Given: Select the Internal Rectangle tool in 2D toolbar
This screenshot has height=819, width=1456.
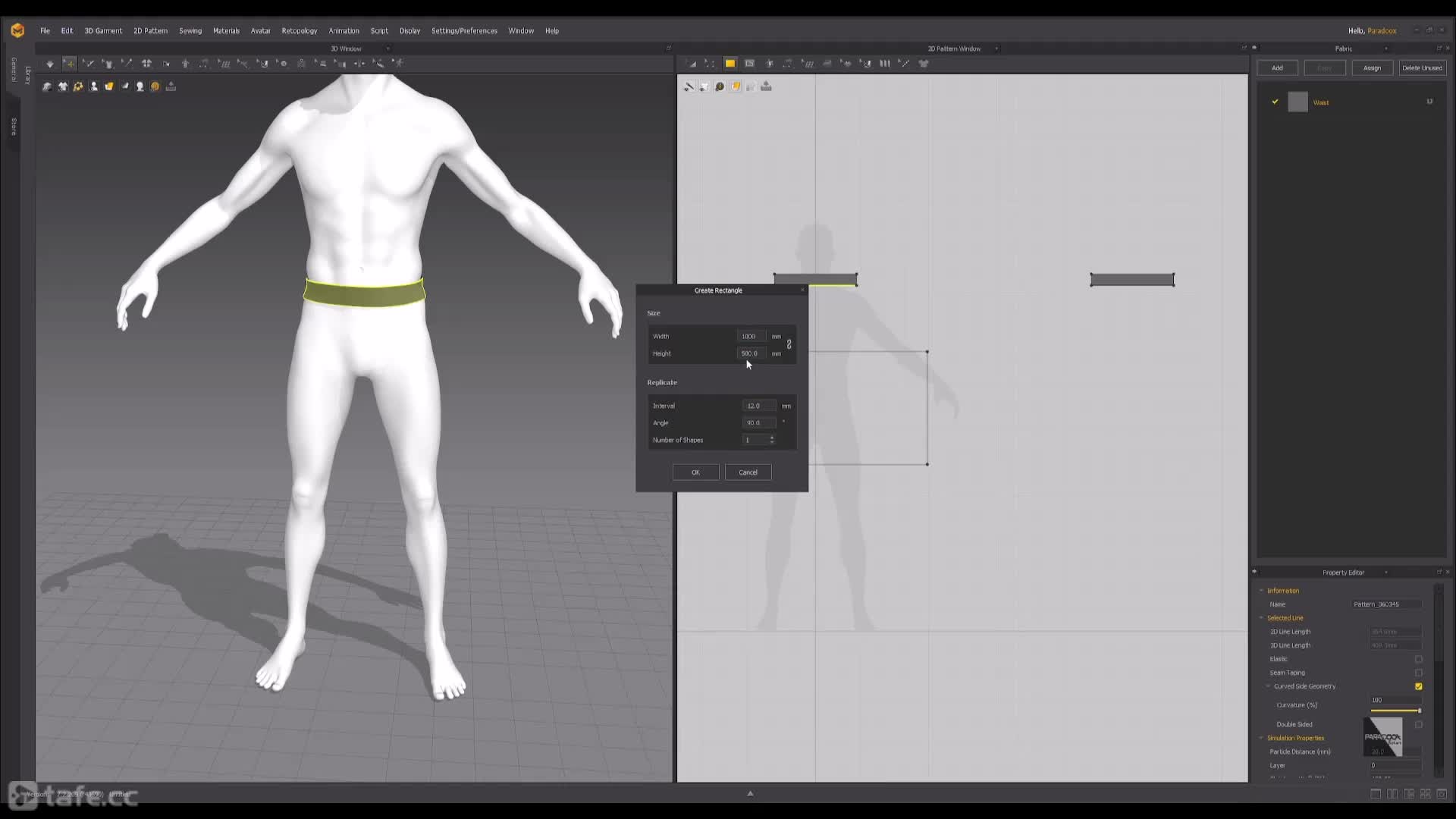Looking at the screenshot, I should pos(749,64).
